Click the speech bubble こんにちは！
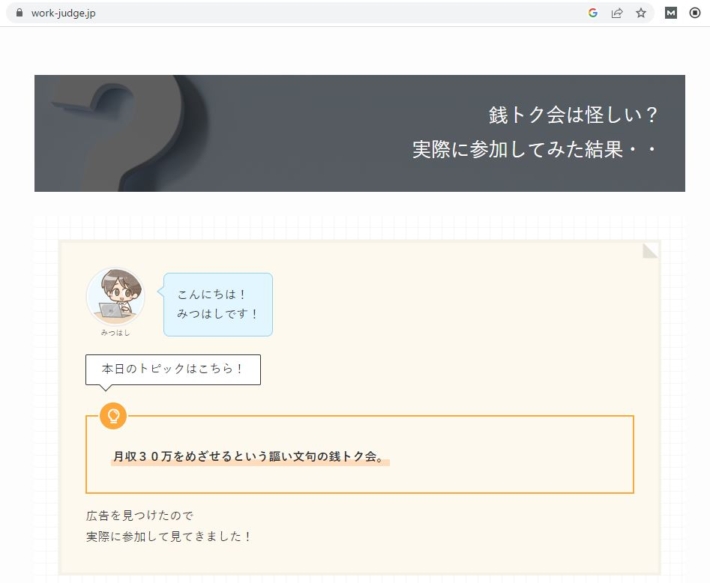Screen dimensions: 710x583 pyautogui.click(x=218, y=305)
